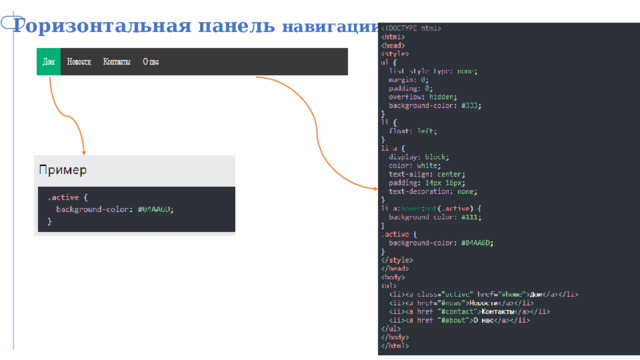The height and width of the screenshot is (360, 640).
Task: Click 'text-align: center;' code line
Action: point(427,174)
